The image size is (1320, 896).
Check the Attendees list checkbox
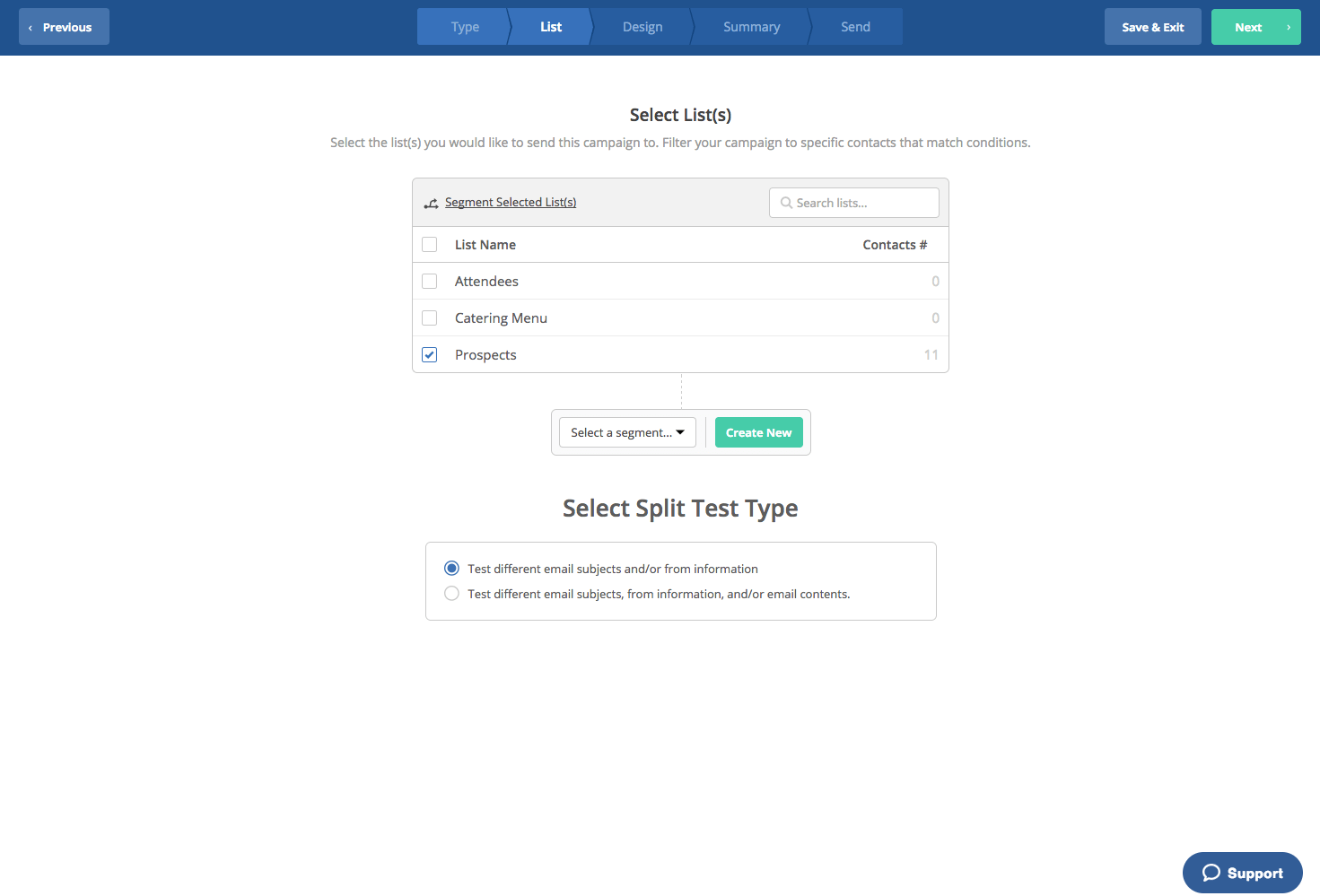pos(430,282)
